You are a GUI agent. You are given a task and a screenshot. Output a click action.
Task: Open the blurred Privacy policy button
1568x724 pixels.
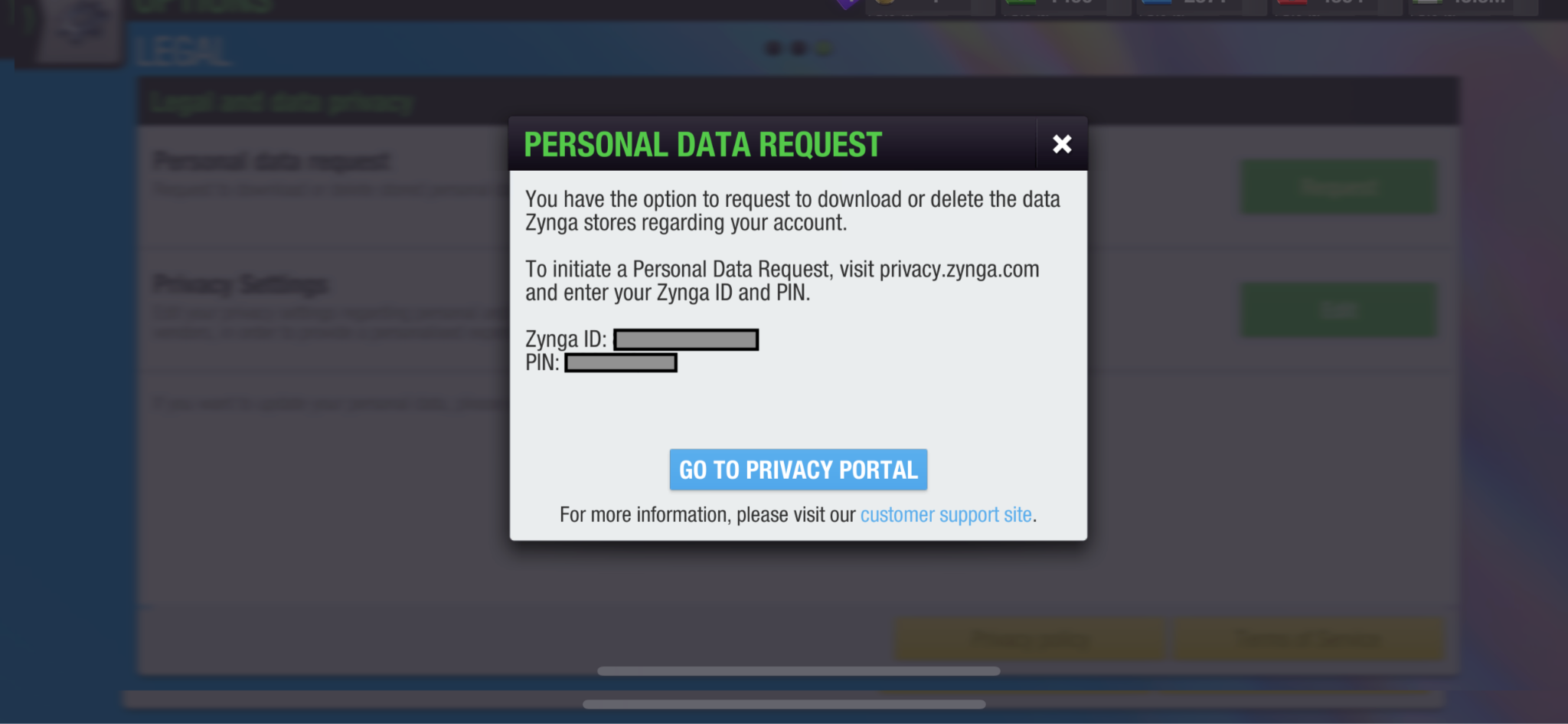coord(1030,640)
